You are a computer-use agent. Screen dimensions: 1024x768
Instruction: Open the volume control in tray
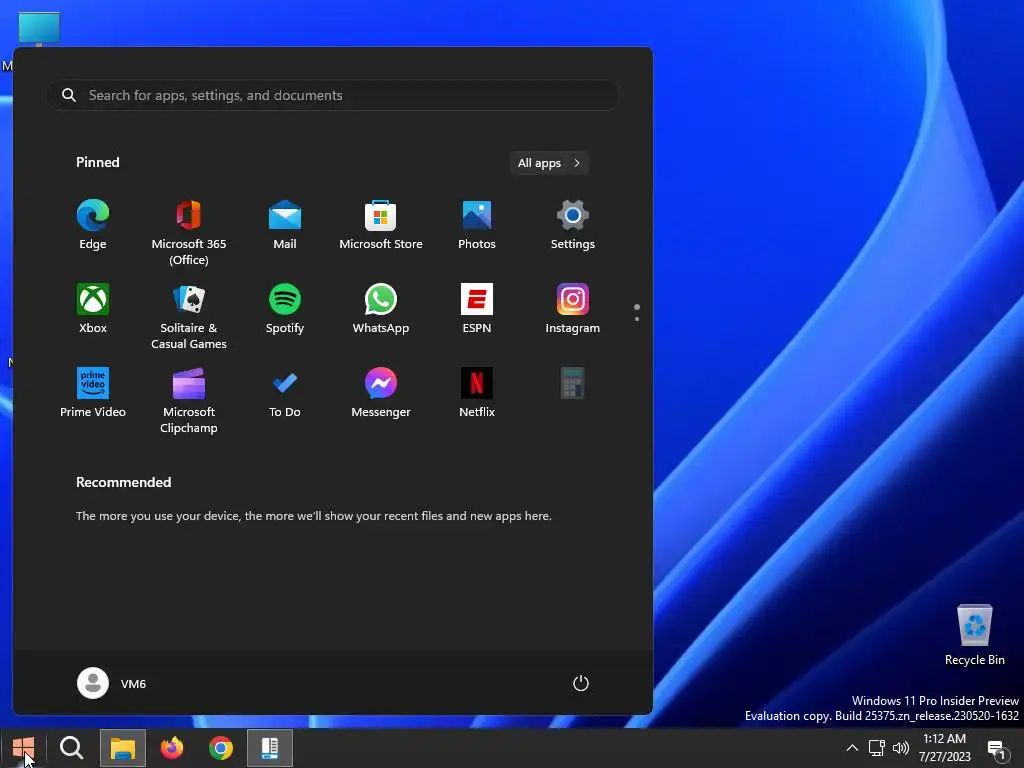pyautogui.click(x=901, y=748)
